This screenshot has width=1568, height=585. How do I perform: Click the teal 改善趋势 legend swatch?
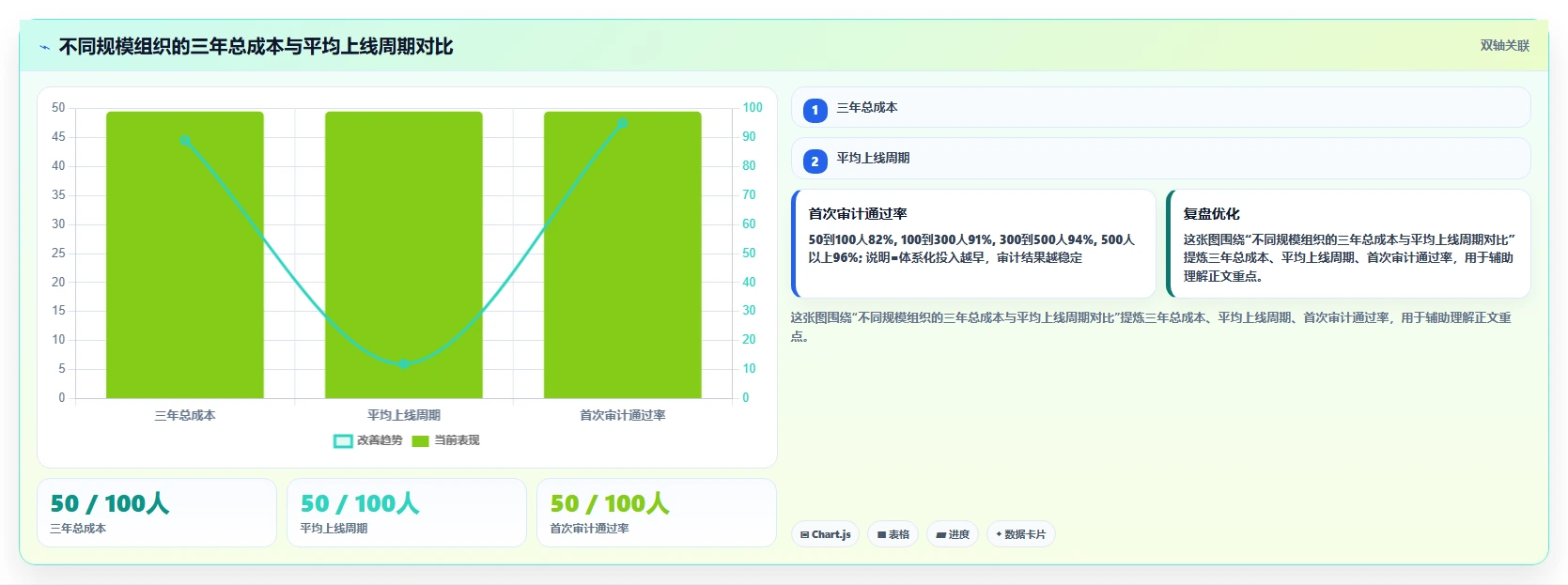[x=343, y=440]
